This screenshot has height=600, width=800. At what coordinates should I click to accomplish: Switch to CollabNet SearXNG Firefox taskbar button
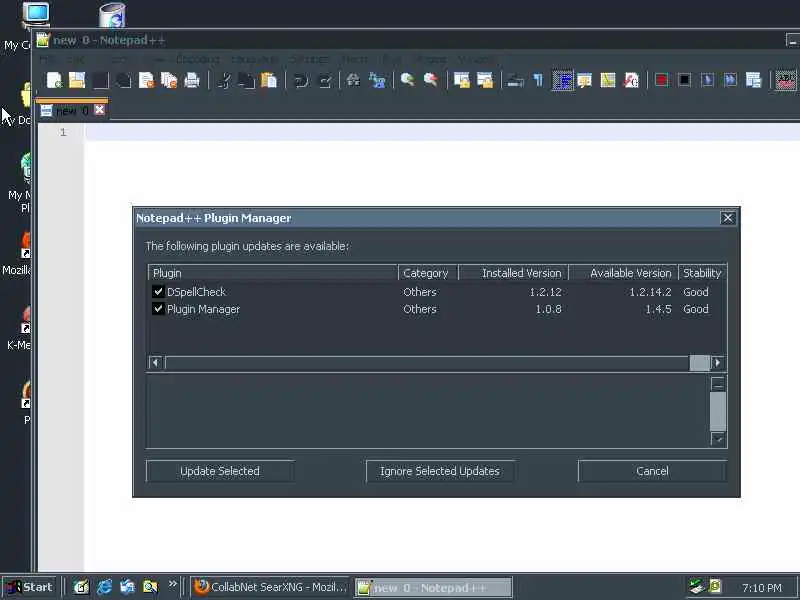click(270, 587)
